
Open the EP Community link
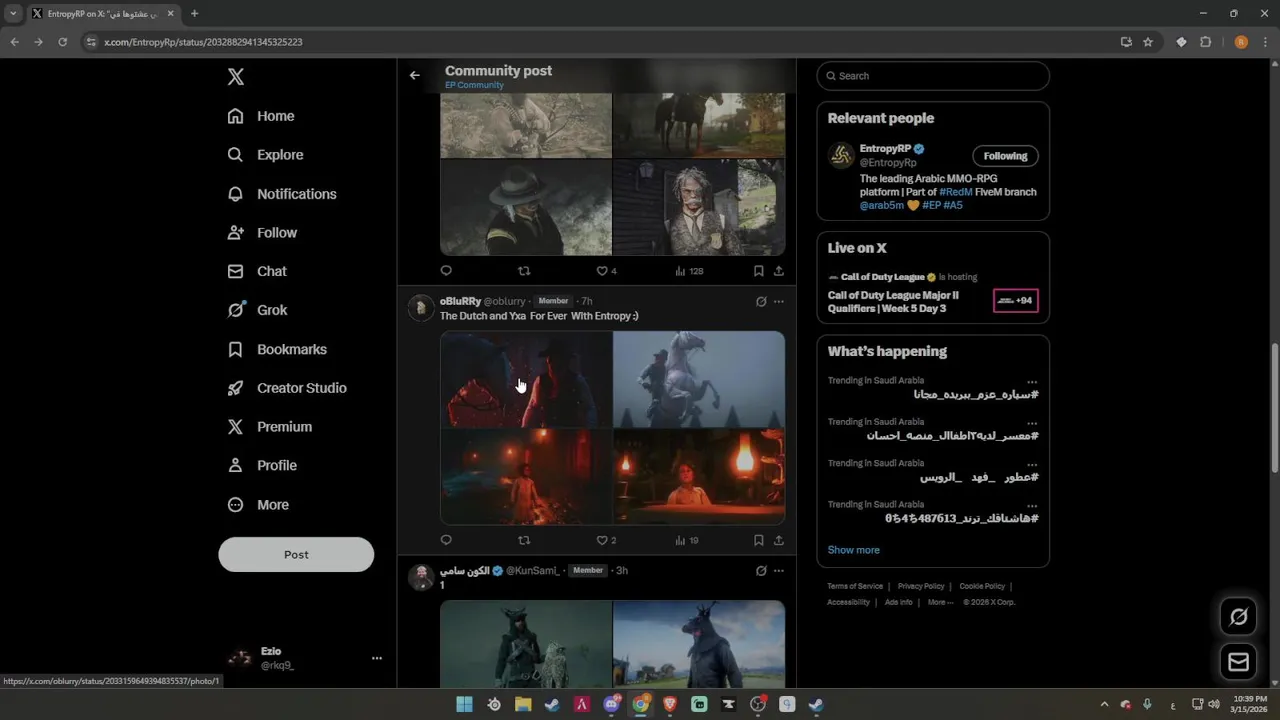pyautogui.click(x=474, y=85)
